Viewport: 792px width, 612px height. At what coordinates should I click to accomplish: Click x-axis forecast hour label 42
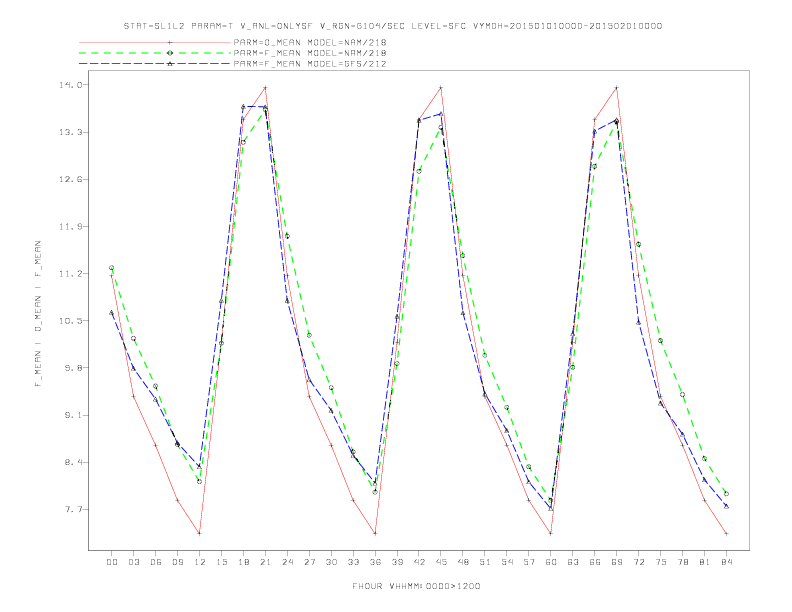coord(419,562)
